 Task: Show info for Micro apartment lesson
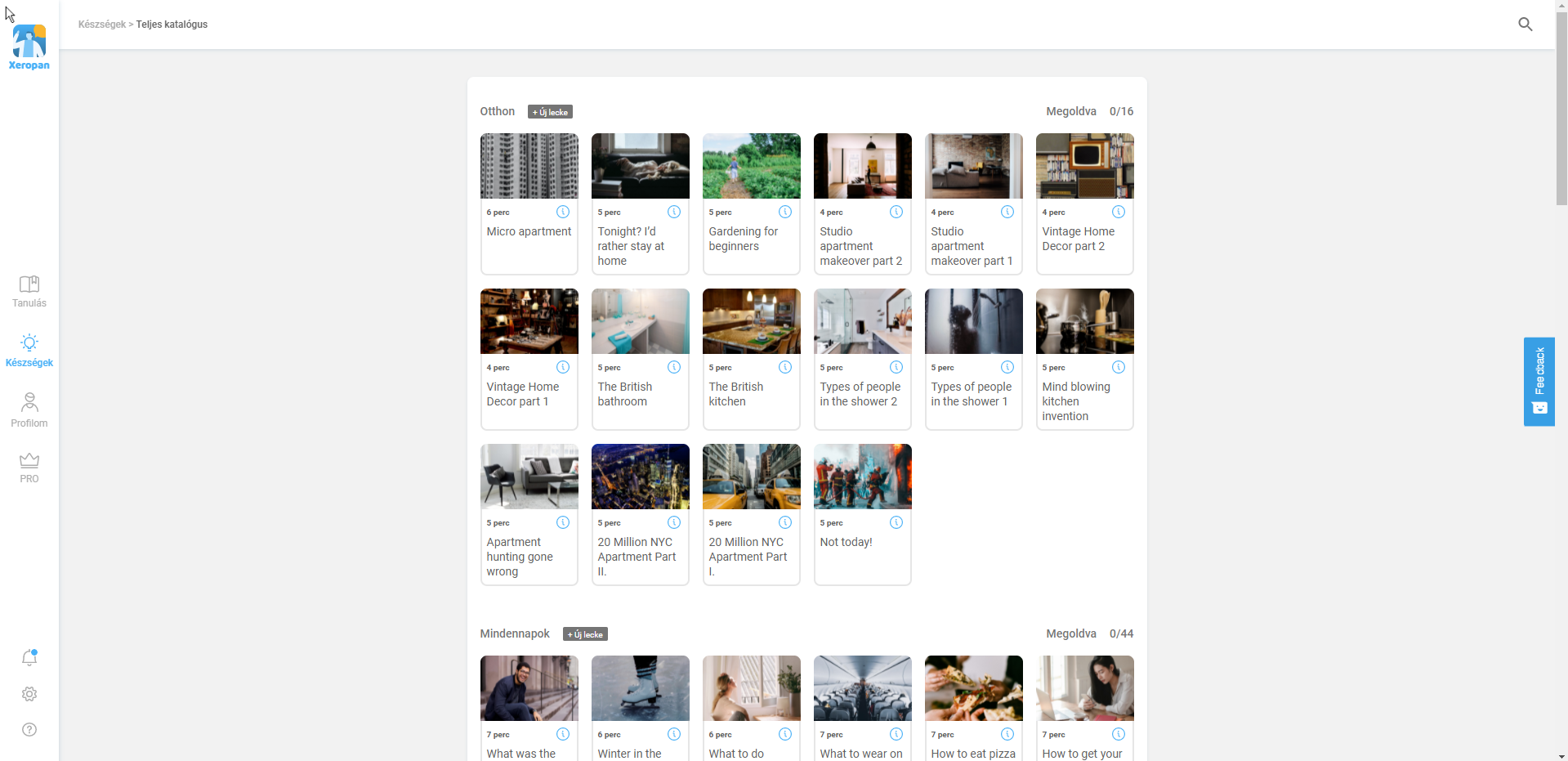point(563,212)
